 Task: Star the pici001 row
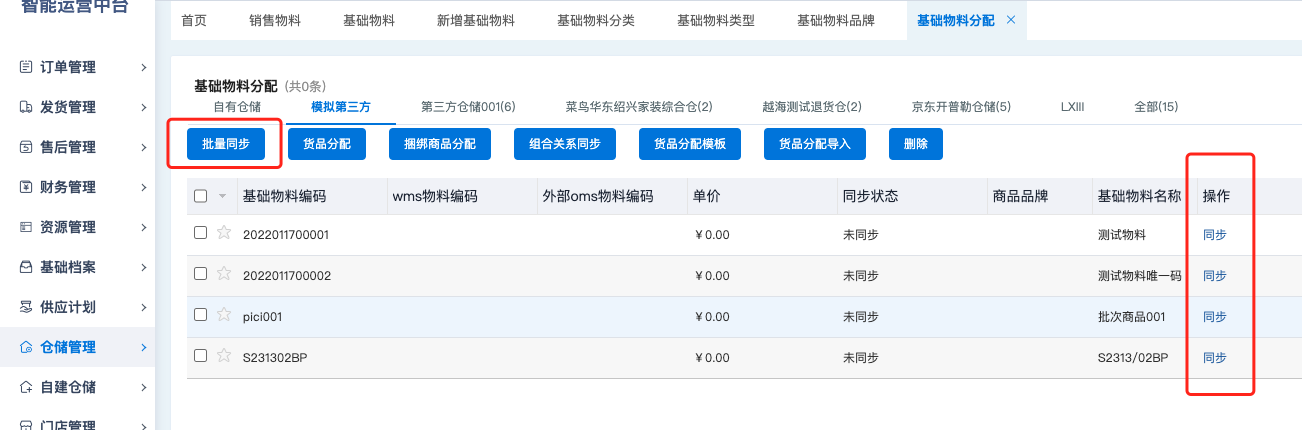[224, 315]
